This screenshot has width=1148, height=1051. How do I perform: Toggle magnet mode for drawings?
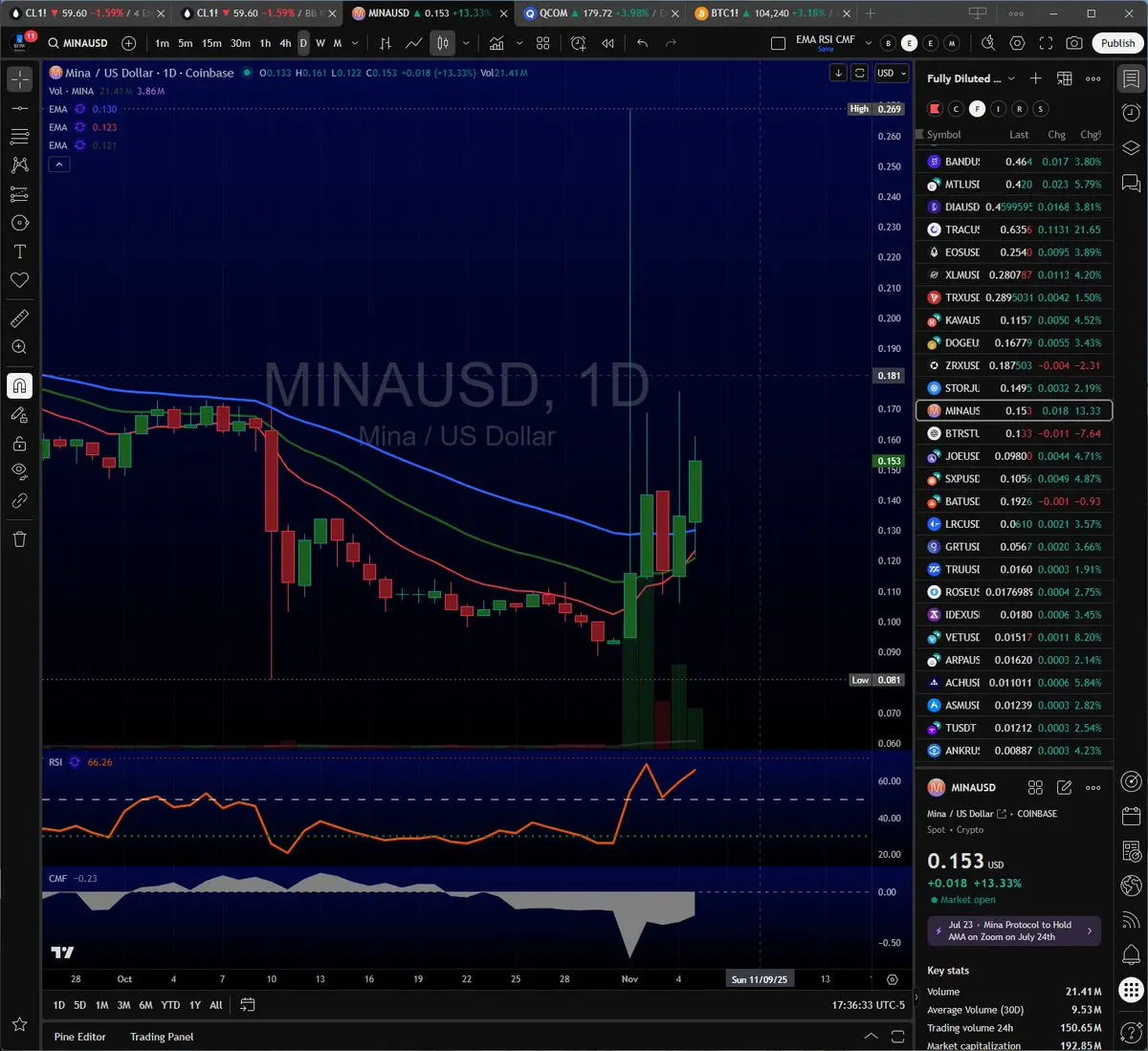click(x=19, y=385)
